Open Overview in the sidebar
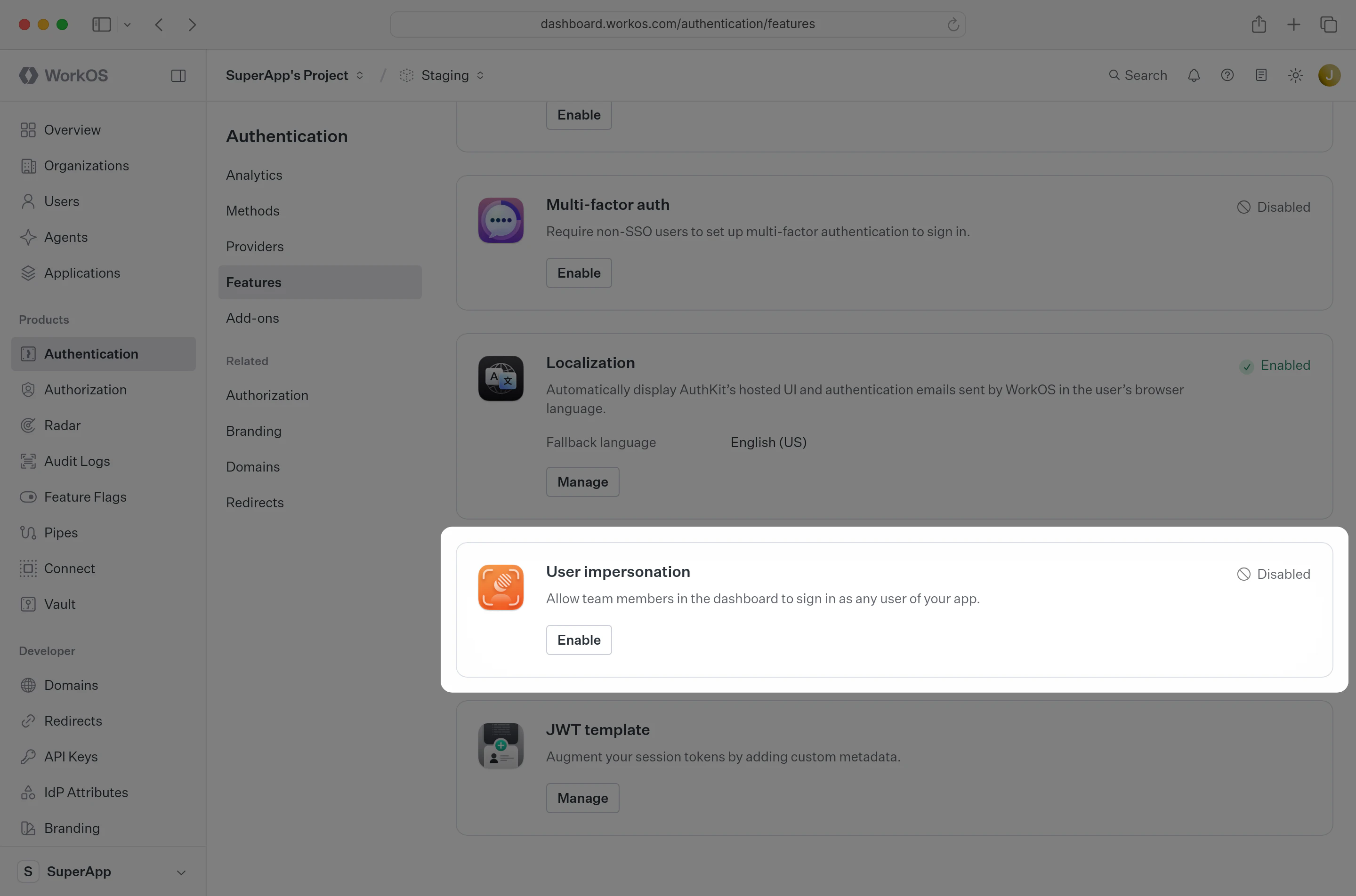 point(104,130)
